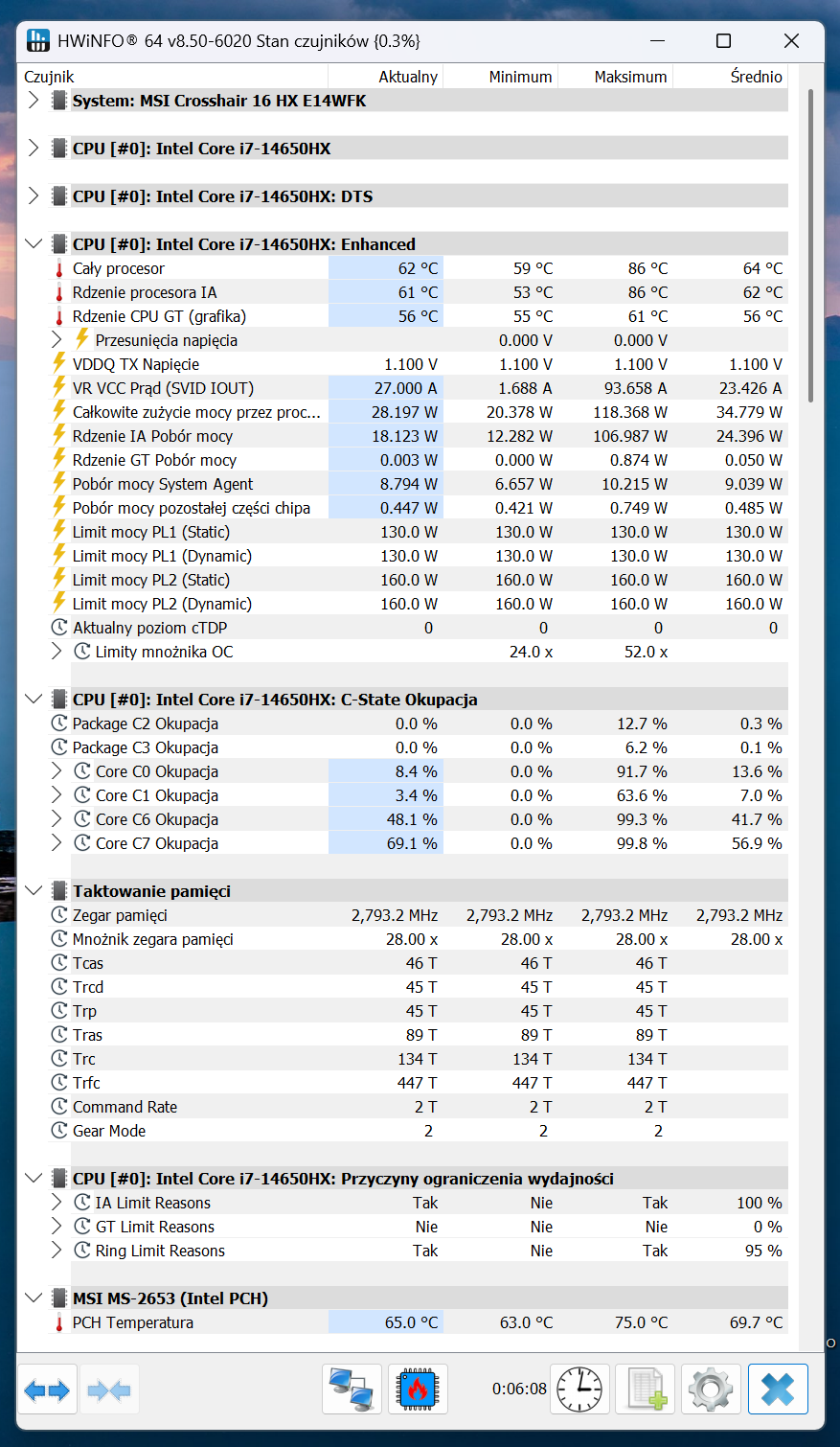Select the GT Limit Reasons row label

[155, 1227]
